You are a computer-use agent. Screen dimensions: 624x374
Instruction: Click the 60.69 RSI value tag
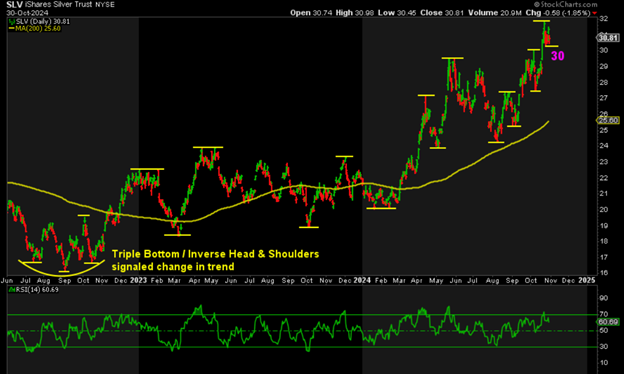[608, 322]
